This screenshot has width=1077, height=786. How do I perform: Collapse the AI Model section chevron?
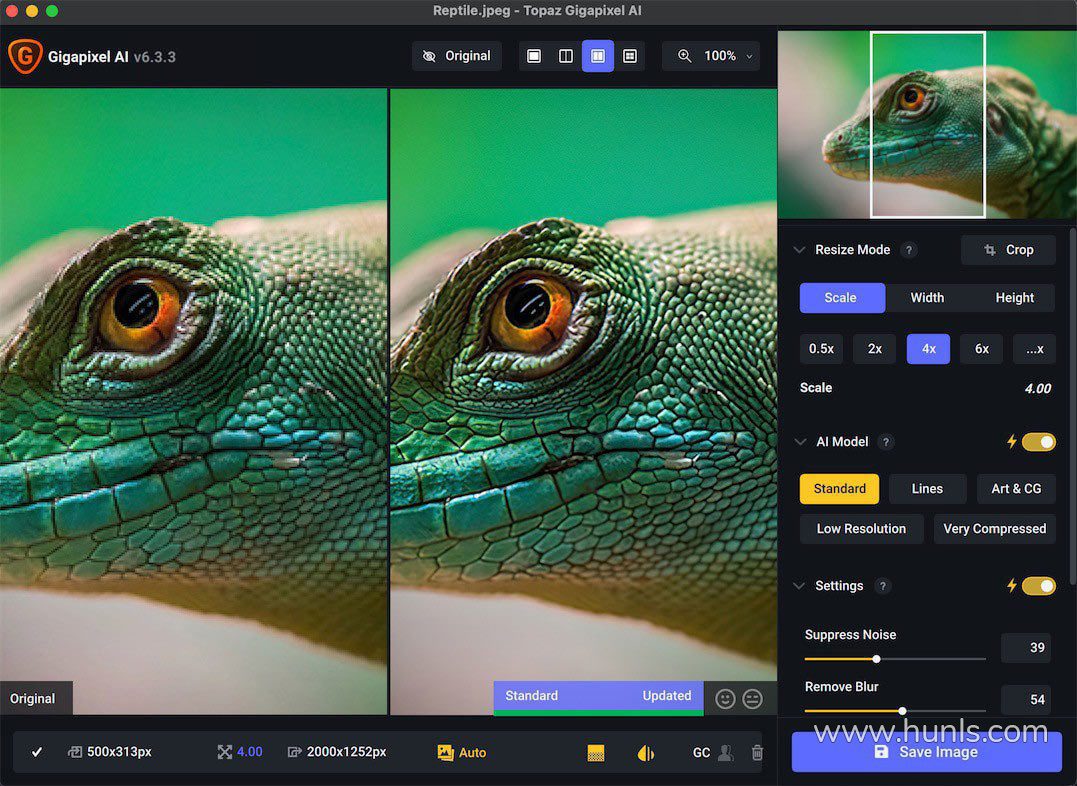coord(799,442)
